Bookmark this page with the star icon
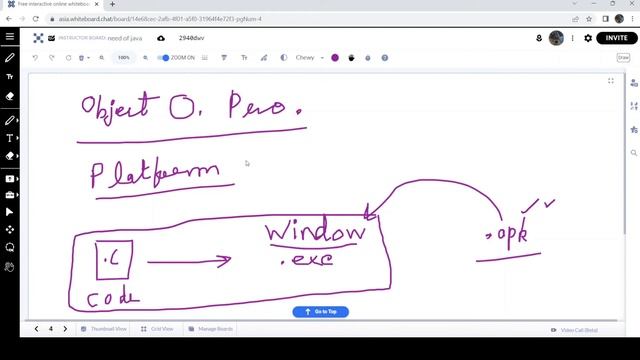This screenshot has width=640, height=360. tap(589, 19)
